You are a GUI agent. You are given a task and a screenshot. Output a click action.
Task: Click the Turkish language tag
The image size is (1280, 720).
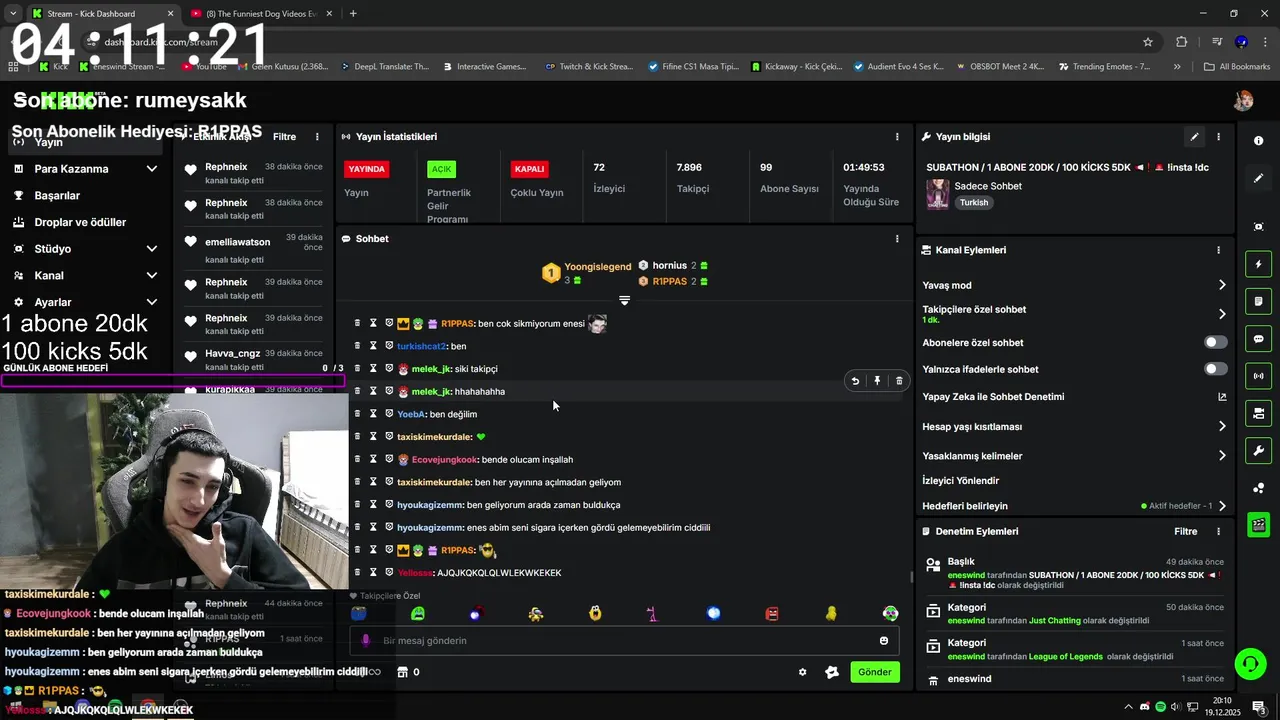(x=974, y=202)
